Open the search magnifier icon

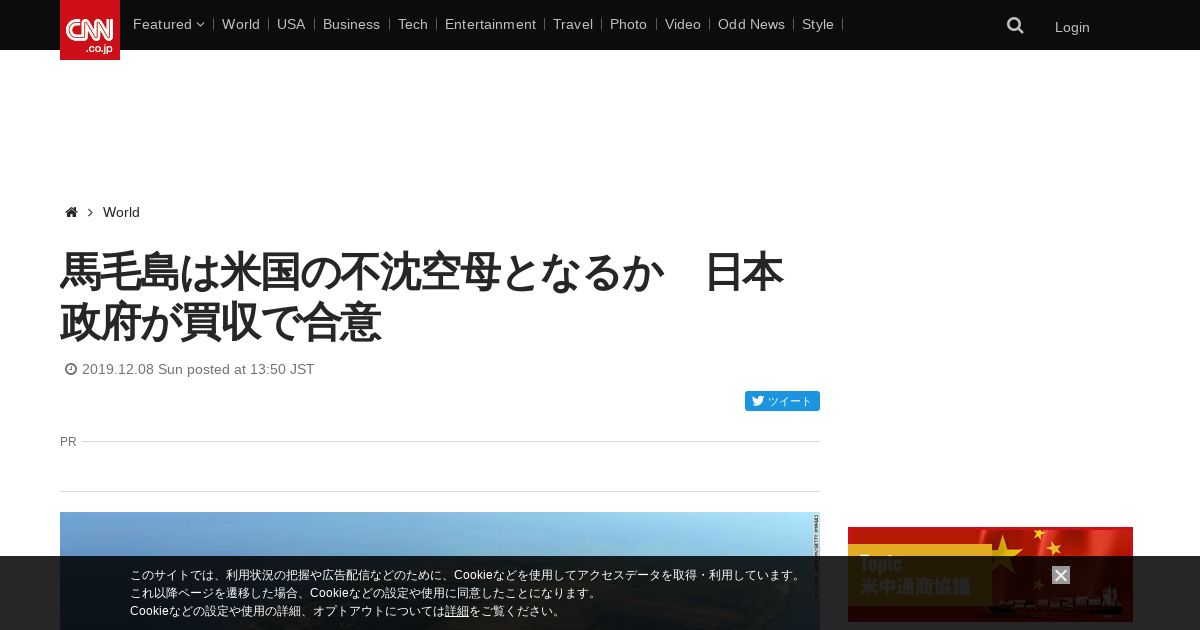click(1015, 26)
